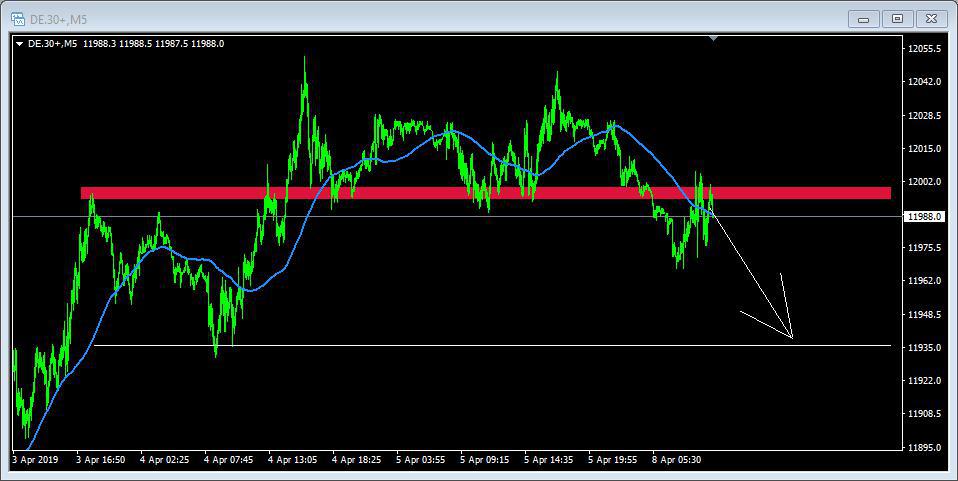The width and height of the screenshot is (958, 481).
Task: Open the one-click trading arrow beside DE.30+,M5
Action: [20, 43]
